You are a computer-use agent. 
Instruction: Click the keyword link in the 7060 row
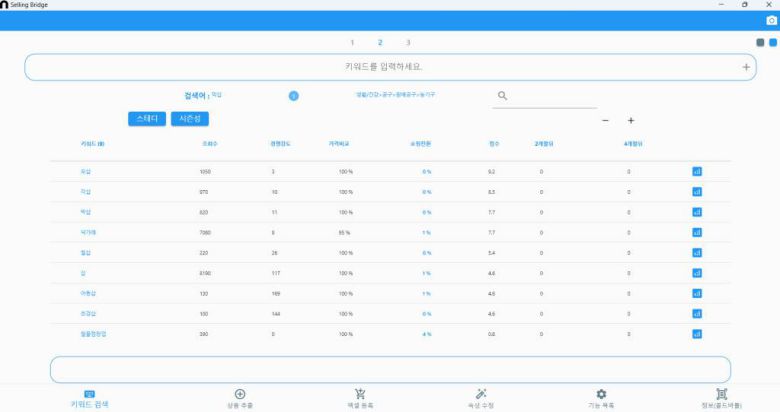point(88,232)
